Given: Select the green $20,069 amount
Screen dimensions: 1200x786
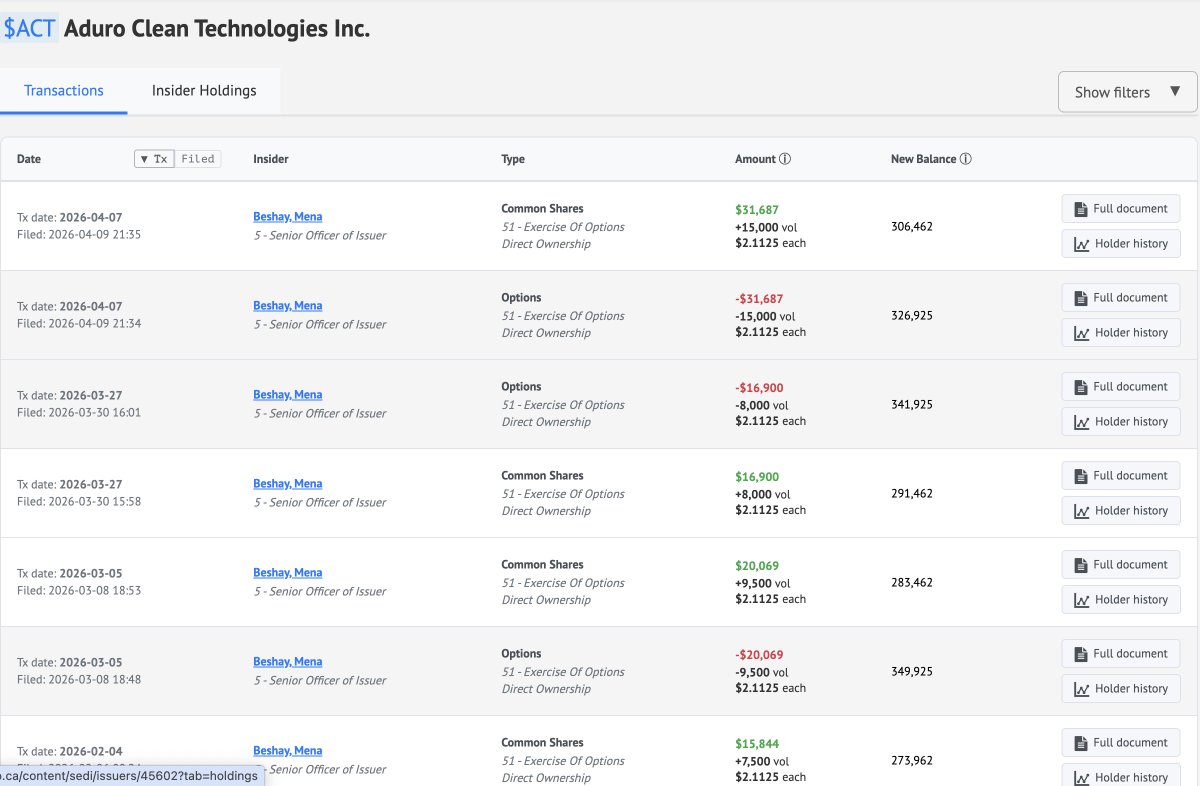Looking at the screenshot, I should pos(757,566).
